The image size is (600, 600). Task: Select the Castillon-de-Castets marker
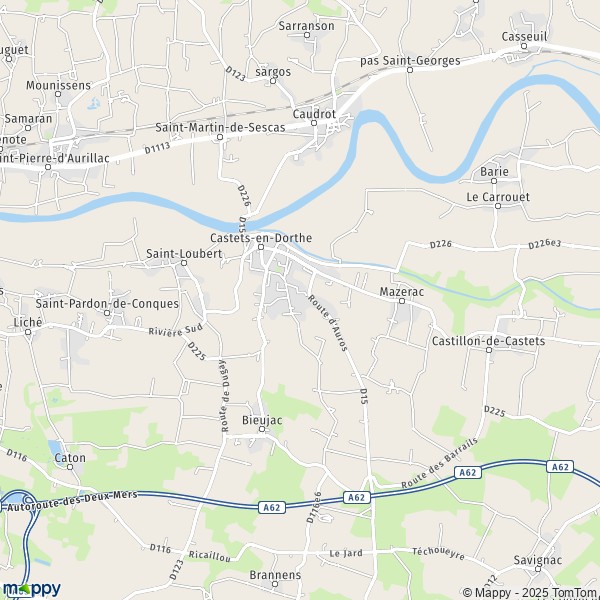coord(489,350)
